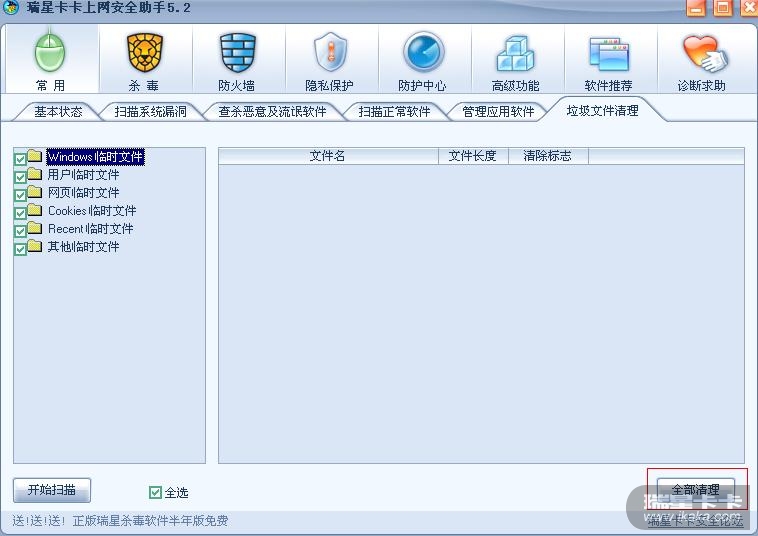Select the 垃圾文件清理 tab

click(602, 111)
